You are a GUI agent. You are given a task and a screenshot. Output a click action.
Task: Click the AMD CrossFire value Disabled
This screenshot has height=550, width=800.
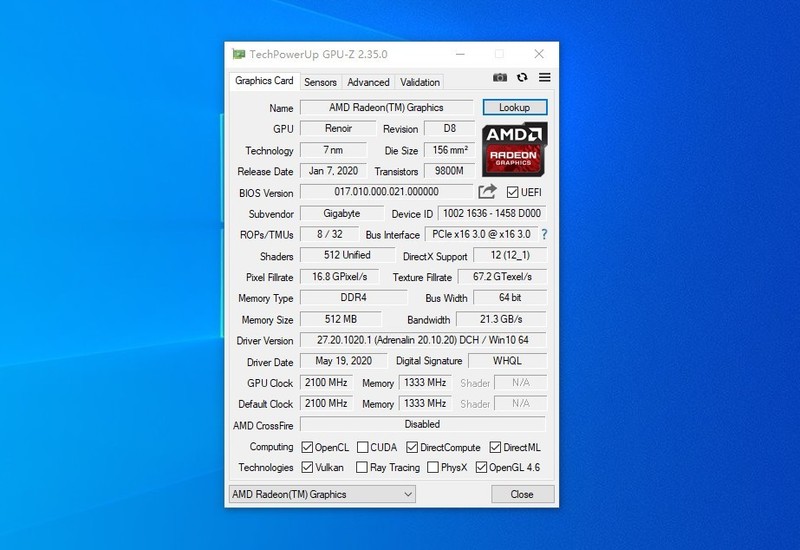[x=422, y=424]
